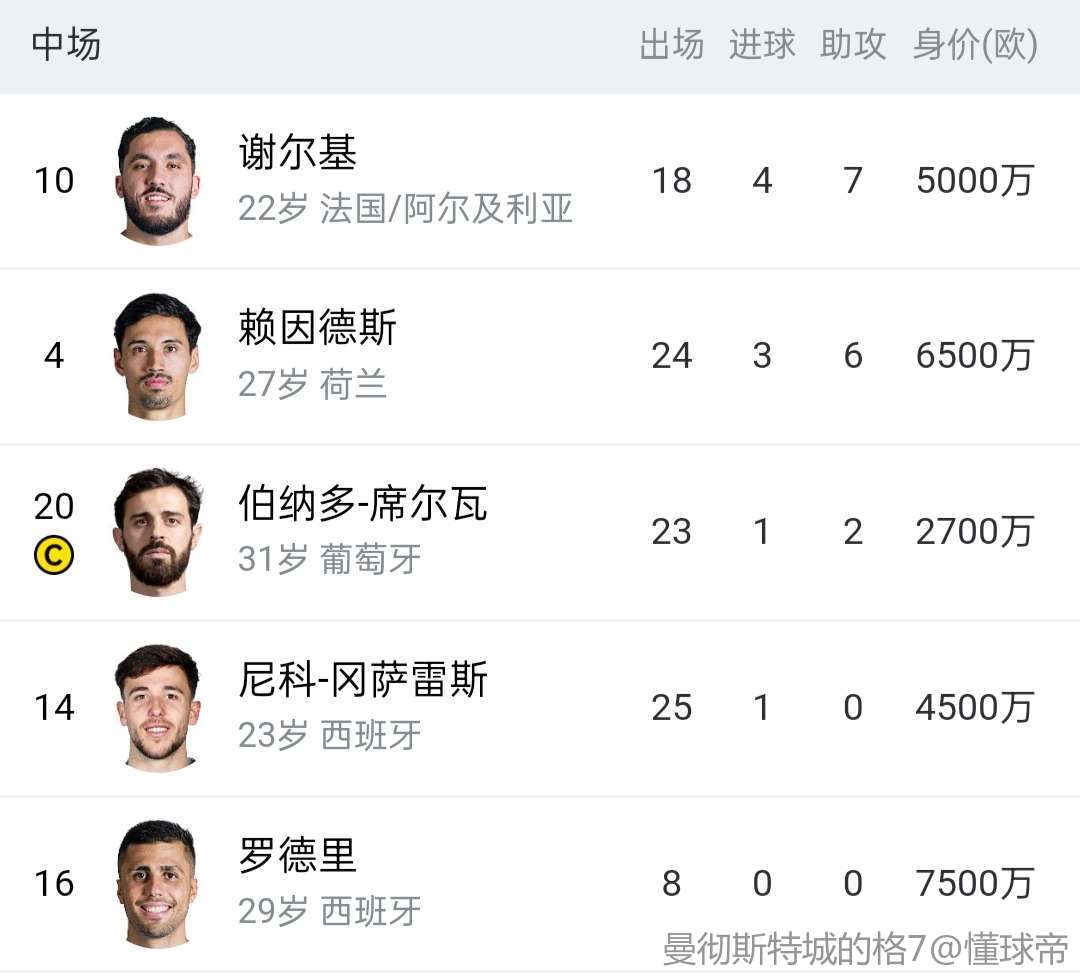1080x980 pixels.
Task: Tap shirt number 10 beside Cherki
Action: click(54, 181)
